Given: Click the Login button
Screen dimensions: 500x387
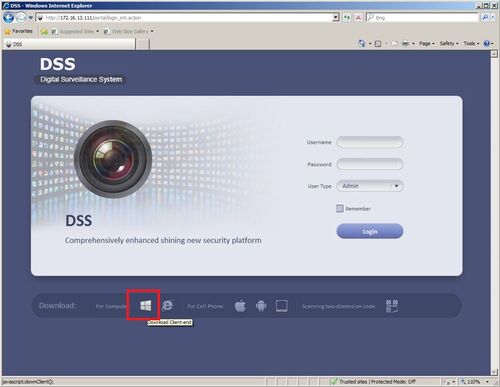Looking at the screenshot, I should click(x=370, y=231).
